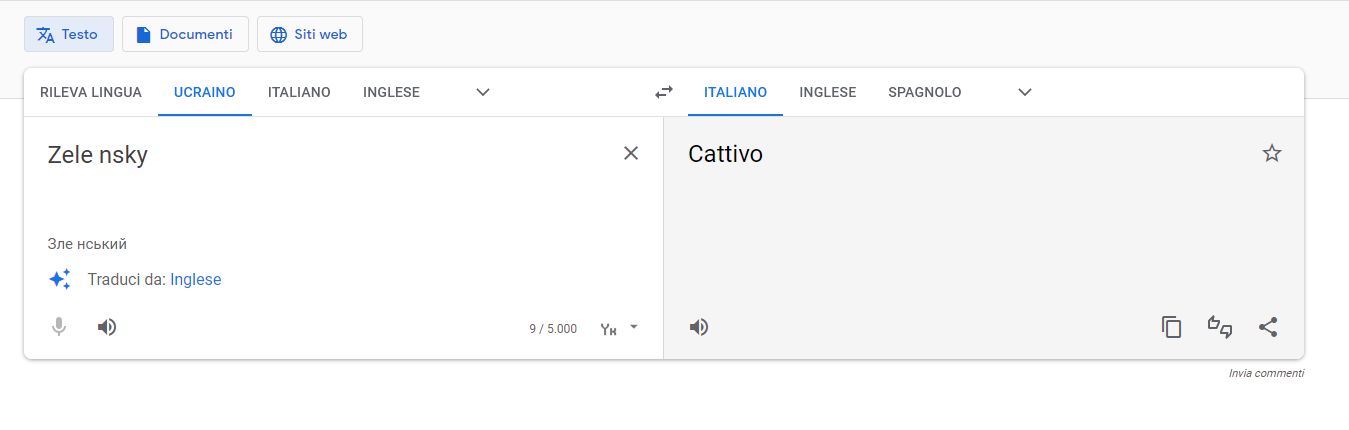This screenshot has height=430, width=1349.
Task: Swap source and target languages
Action: 664,92
